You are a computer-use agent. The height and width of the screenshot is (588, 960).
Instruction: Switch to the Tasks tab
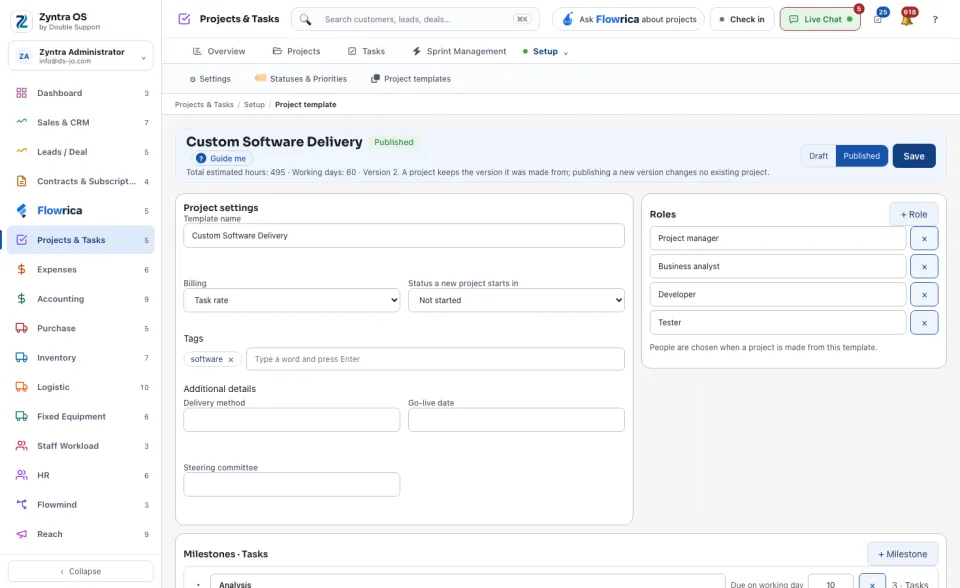click(366, 51)
